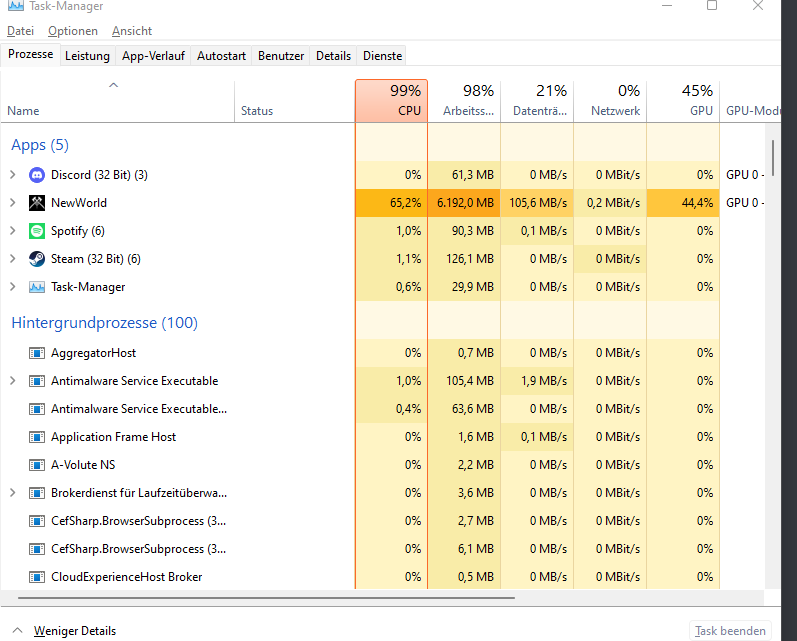This screenshot has height=641, width=797.
Task: Open the Optionen menu
Action: (73, 31)
